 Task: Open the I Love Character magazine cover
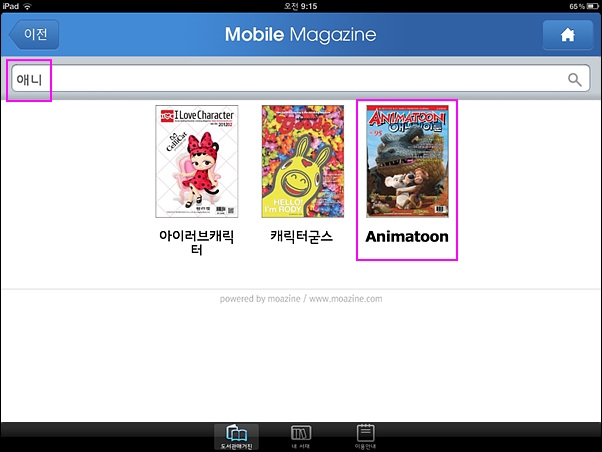197,162
